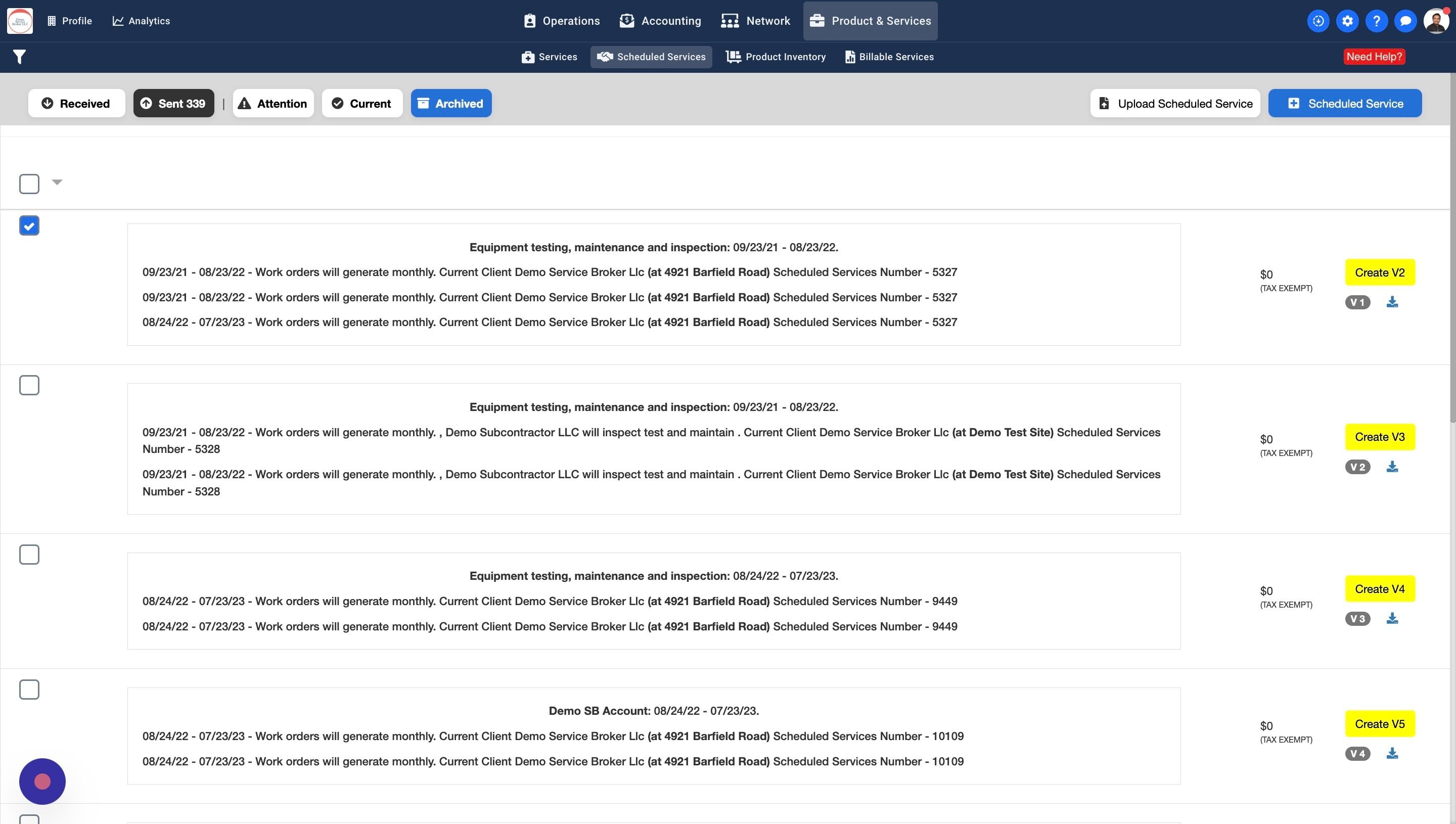Open the chat messages icon

(x=1405, y=21)
